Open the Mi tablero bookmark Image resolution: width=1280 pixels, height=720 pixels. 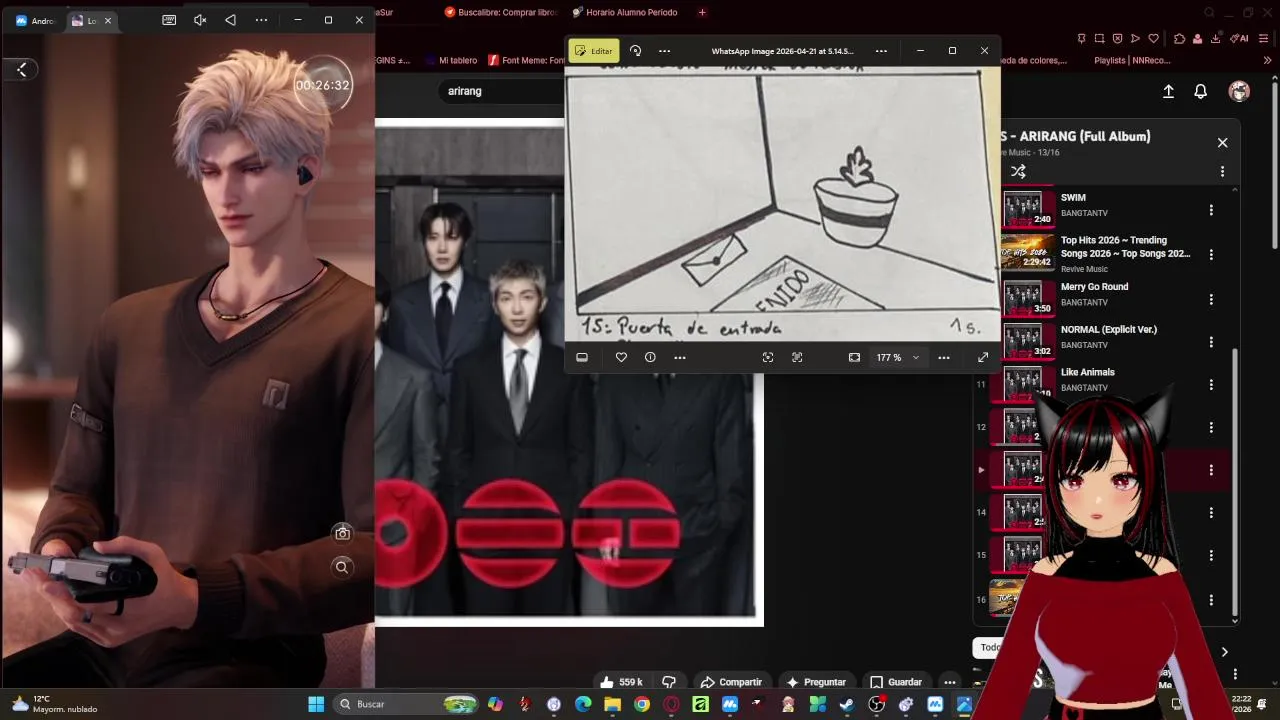coord(451,60)
